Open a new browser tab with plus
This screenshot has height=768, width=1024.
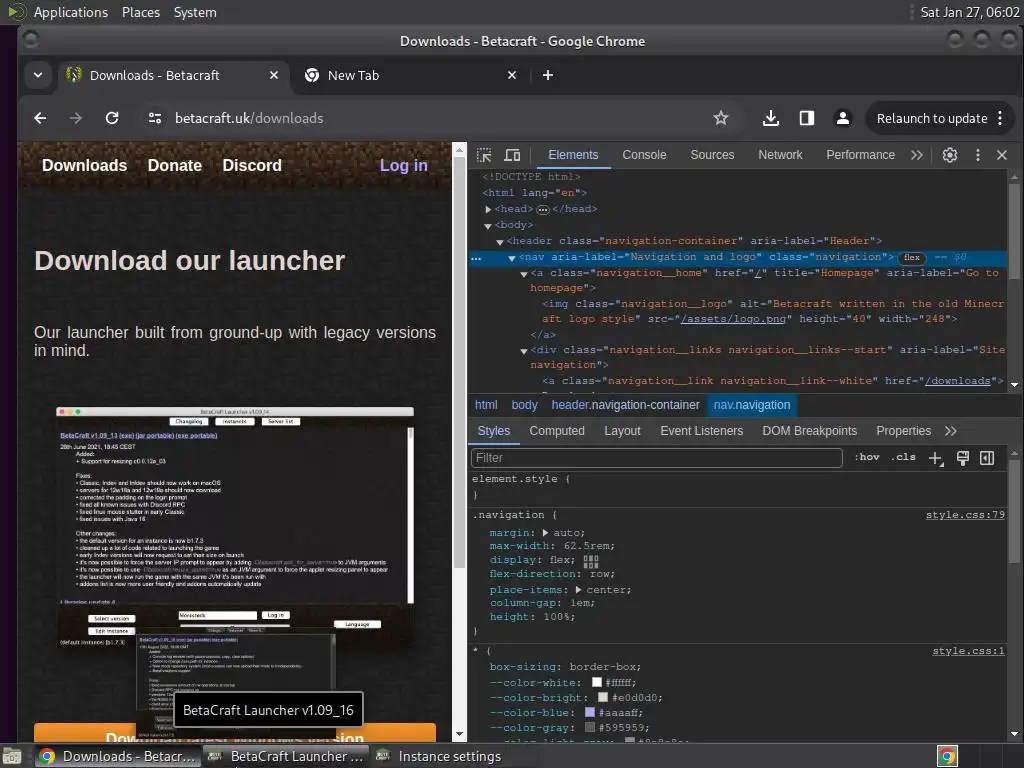click(548, 75)
